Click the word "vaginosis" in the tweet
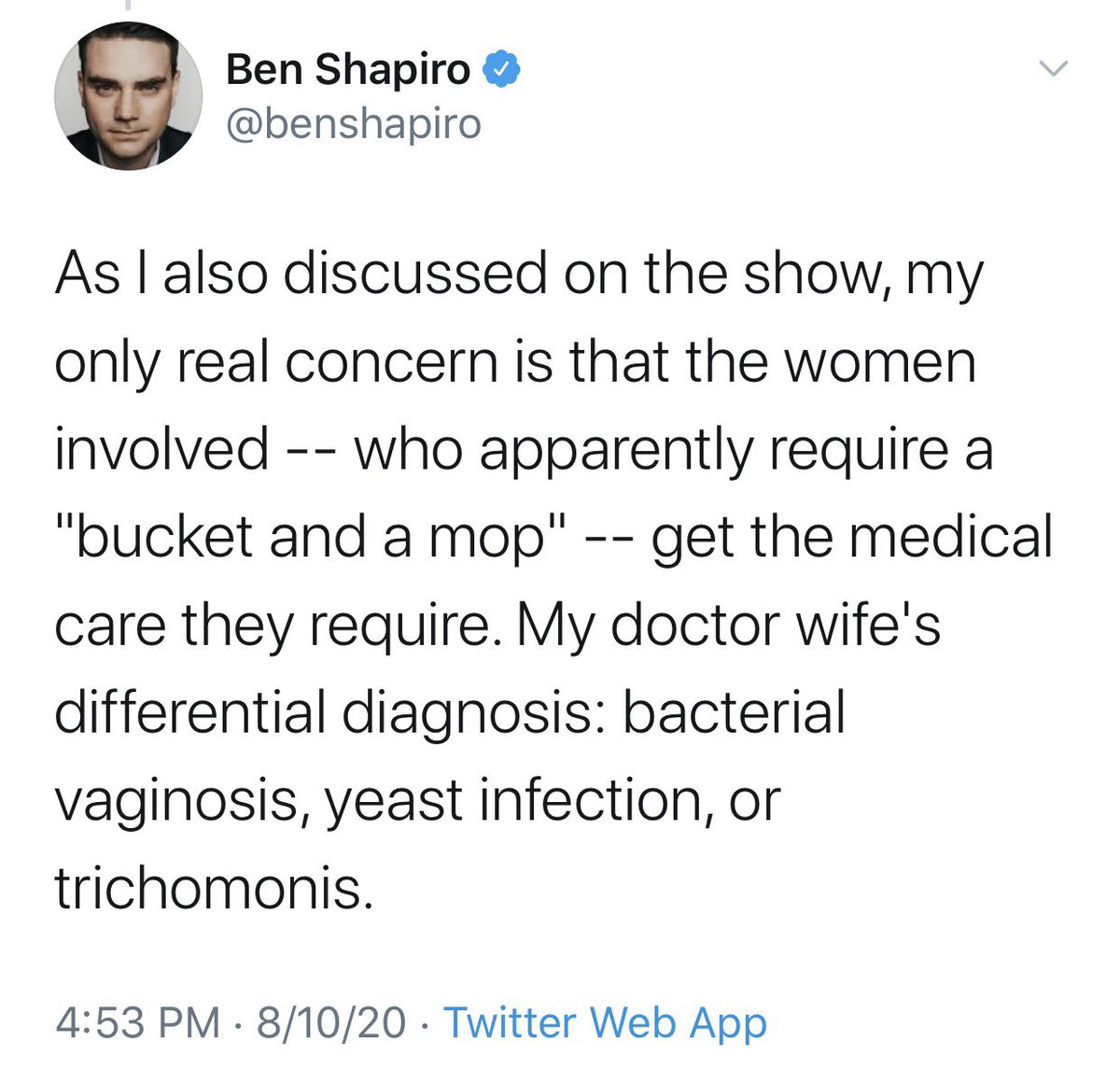Image resolution: width=1120 pixels, height=1069 pixels. pos(181,800)
